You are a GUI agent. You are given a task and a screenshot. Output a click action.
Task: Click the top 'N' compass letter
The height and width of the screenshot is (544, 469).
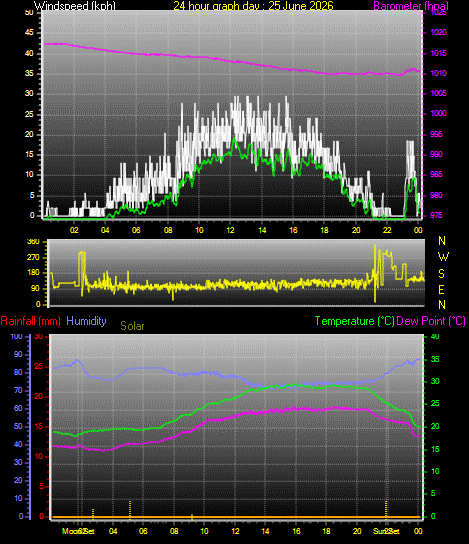pyautogui.click(x=442, y=240)
